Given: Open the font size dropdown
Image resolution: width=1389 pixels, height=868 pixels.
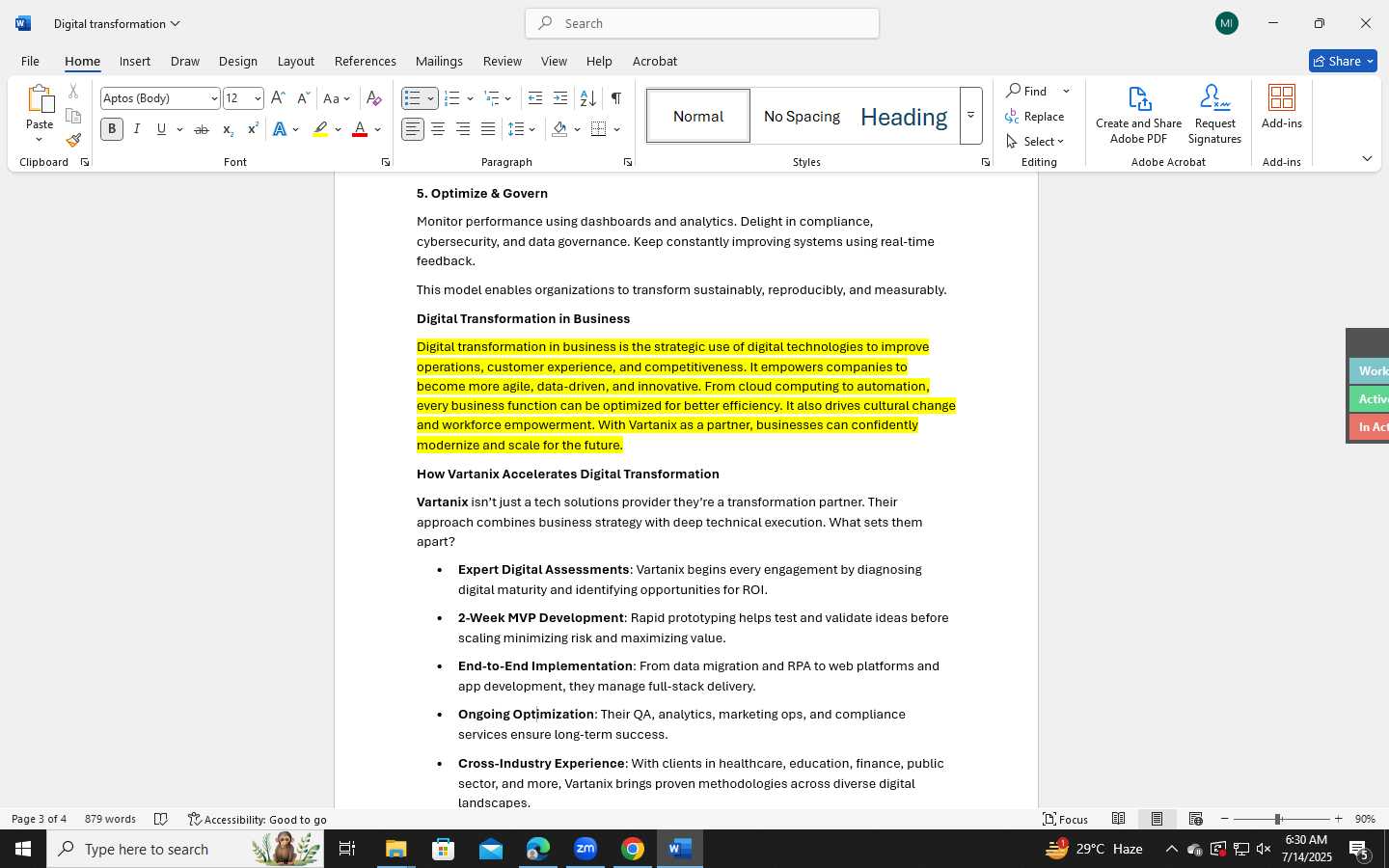Looking at the screenshot, I should click(x=258, y=98).
